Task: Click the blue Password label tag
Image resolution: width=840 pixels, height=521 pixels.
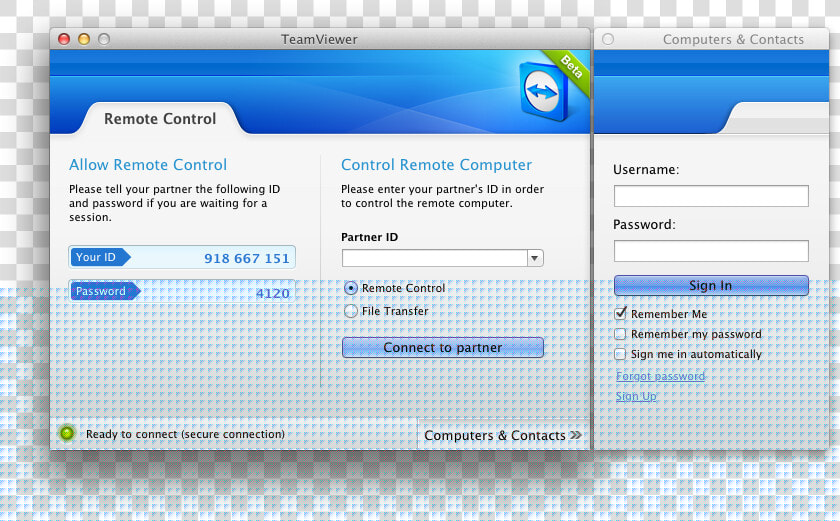Action: pyautogui.click(x=106, y=291)
